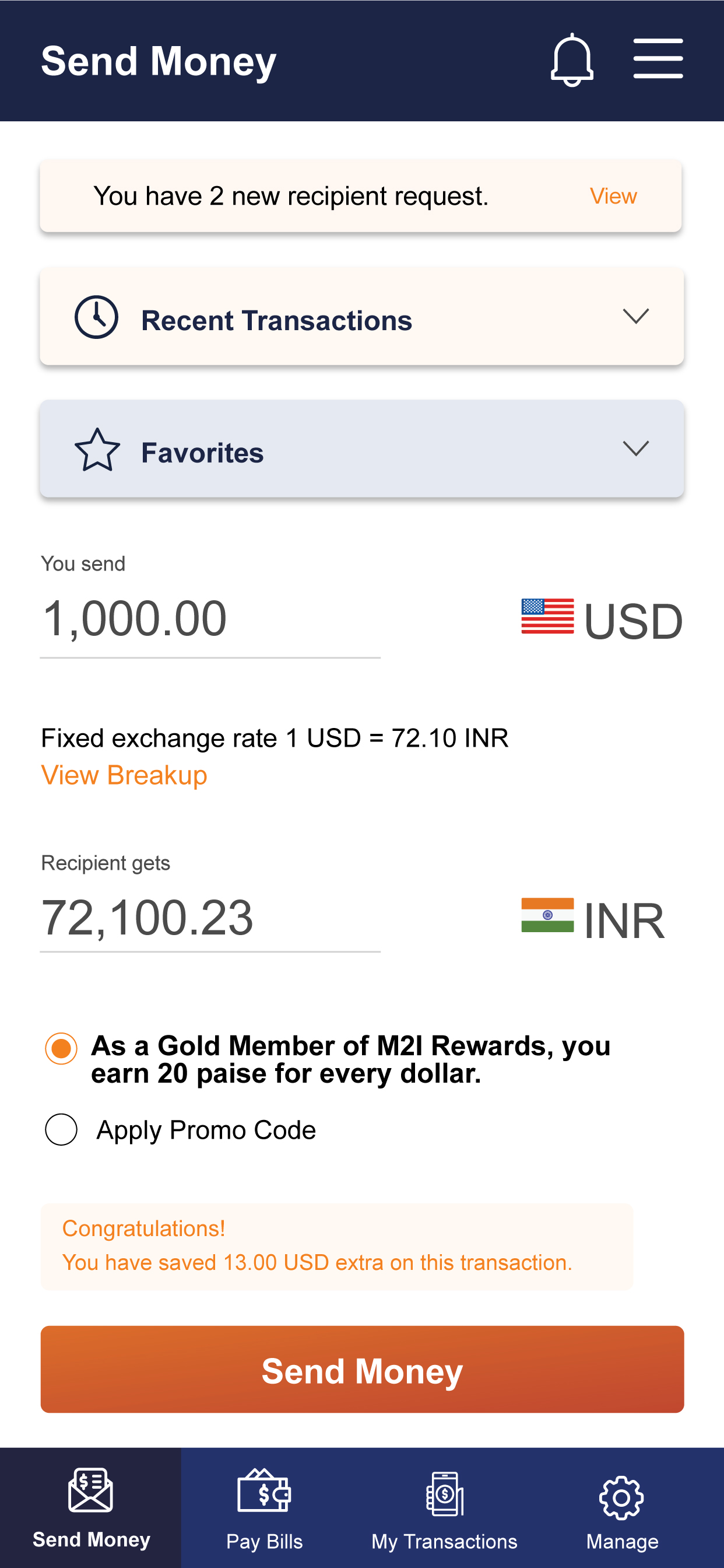Click the Favorites star icon
Viewport: 724px width, 1568px height.
pyautogui.click(x=97, y=450)
